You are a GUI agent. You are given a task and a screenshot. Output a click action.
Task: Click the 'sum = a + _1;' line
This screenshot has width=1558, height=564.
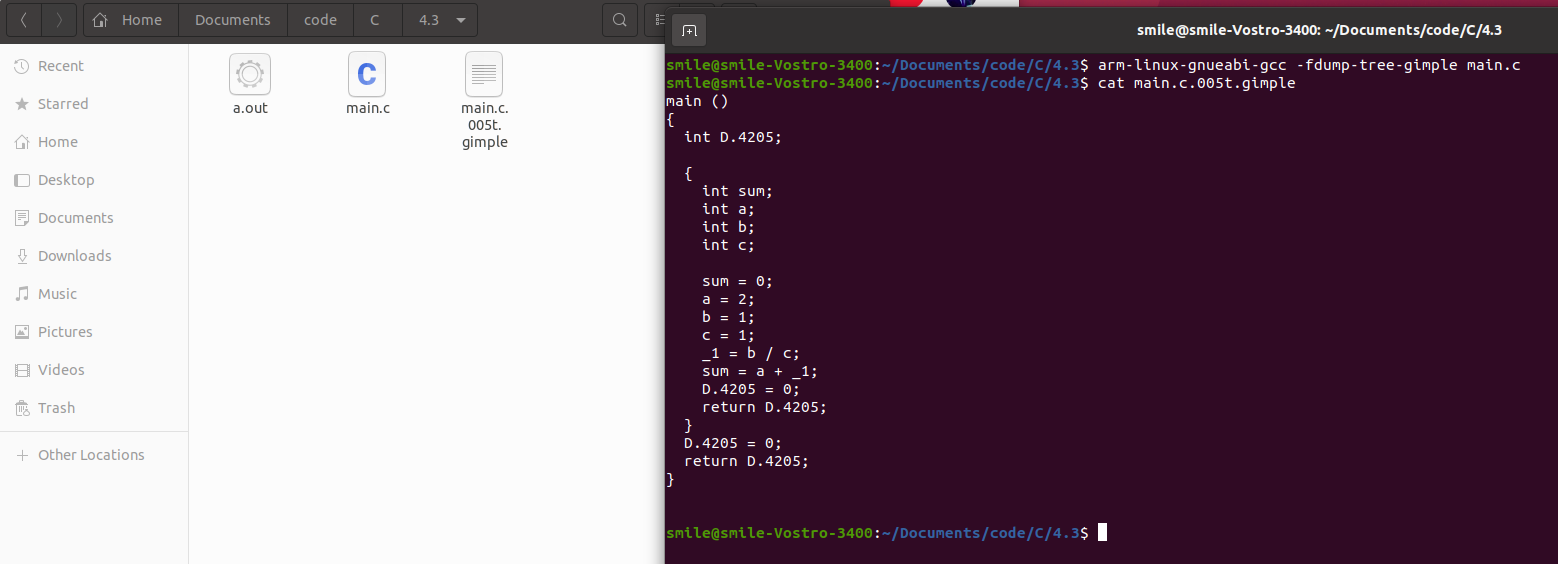tap(760, 371)
